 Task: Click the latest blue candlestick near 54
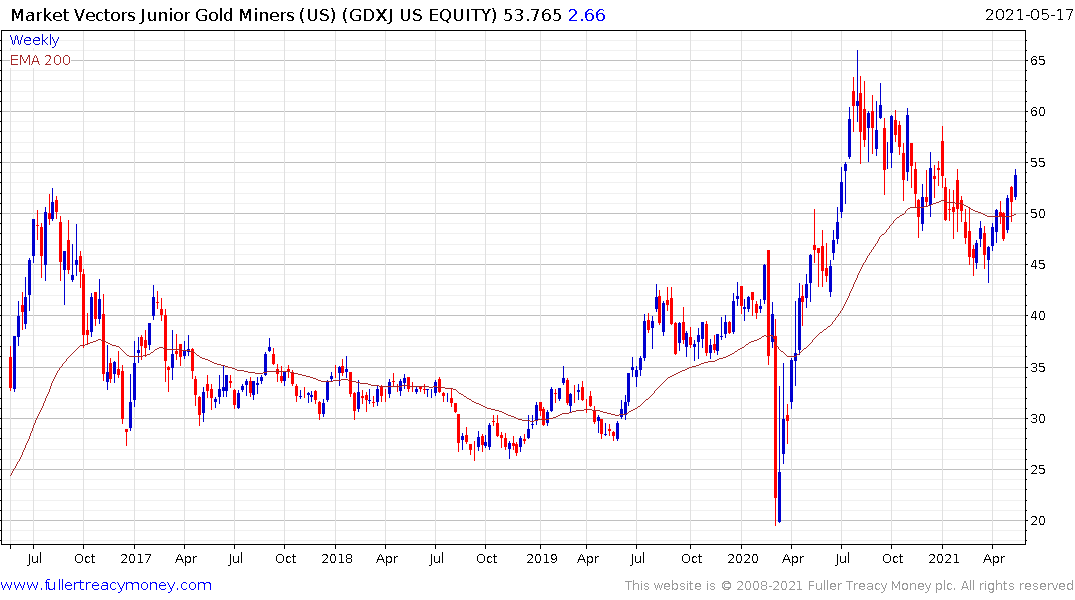click(1015, 186)
